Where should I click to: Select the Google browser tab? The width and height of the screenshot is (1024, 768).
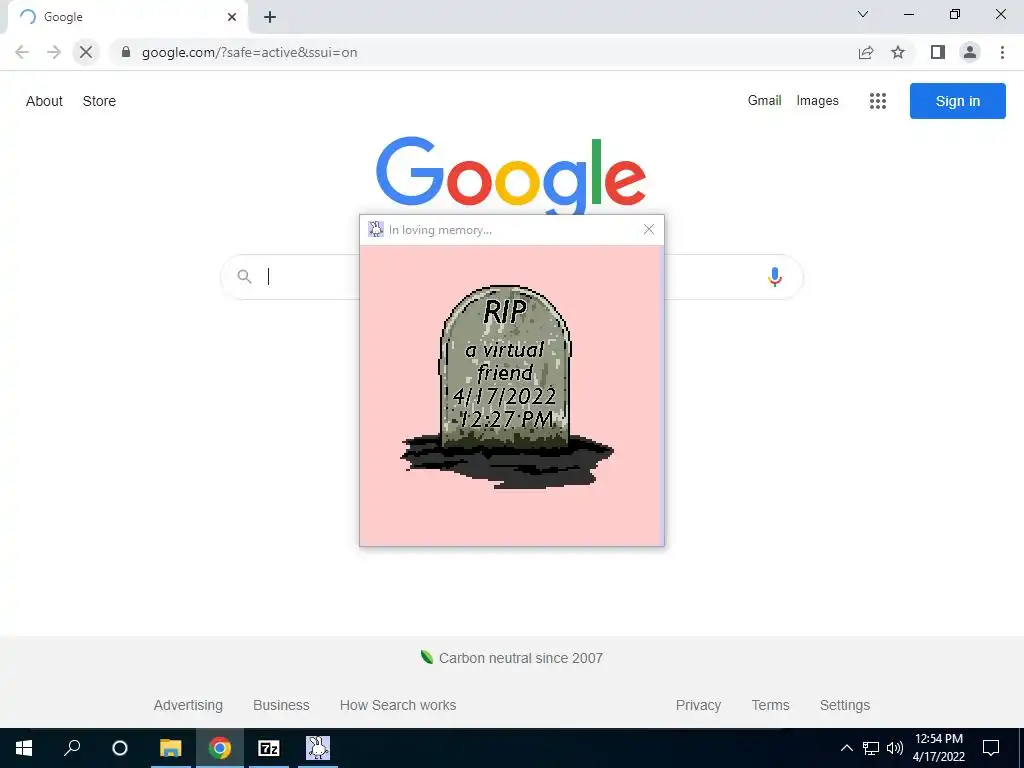127,18
